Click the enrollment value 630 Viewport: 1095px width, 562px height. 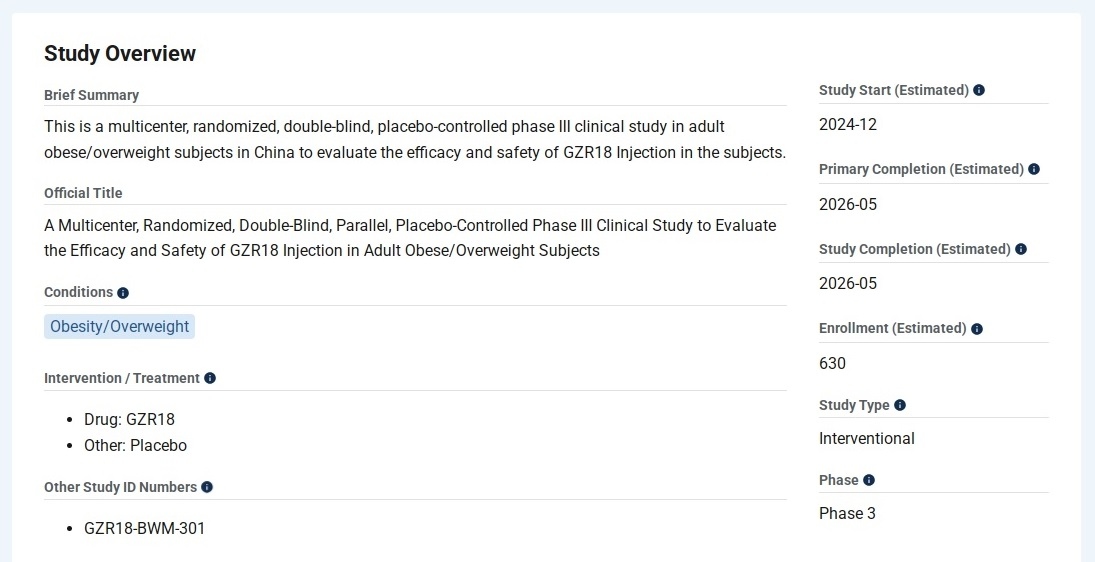click(x=832, y=363)
